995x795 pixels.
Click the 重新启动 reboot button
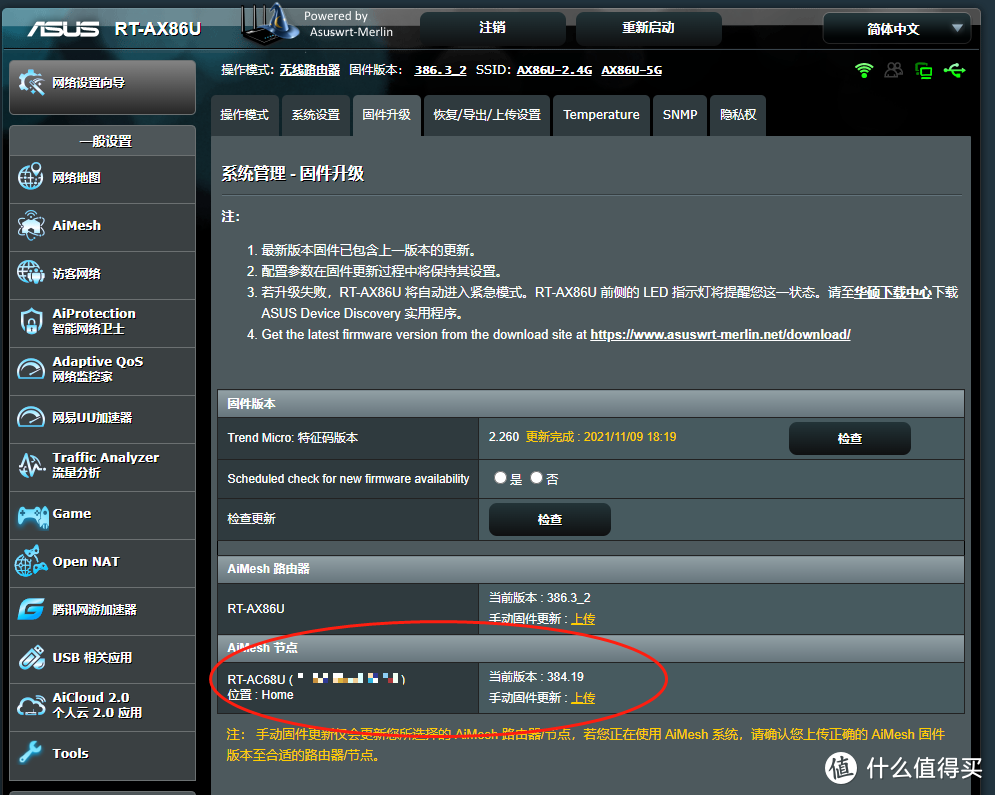point(647,29)
